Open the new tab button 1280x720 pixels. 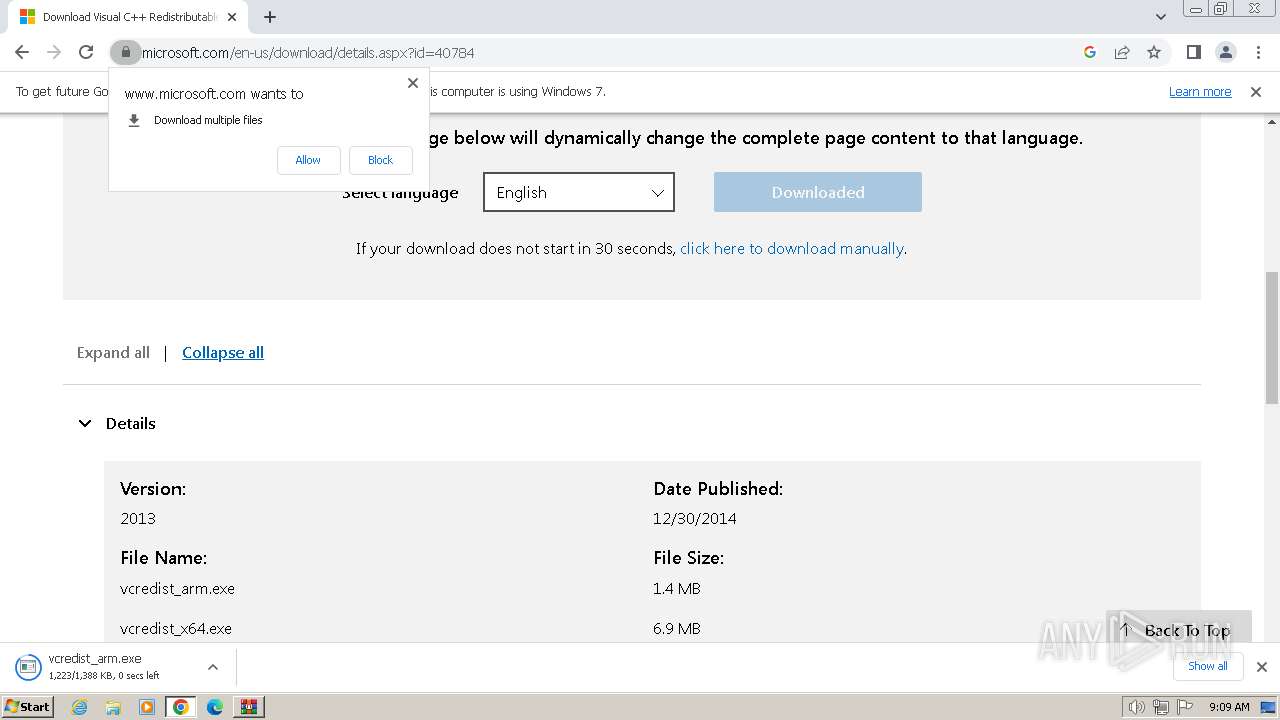point(270,17)
